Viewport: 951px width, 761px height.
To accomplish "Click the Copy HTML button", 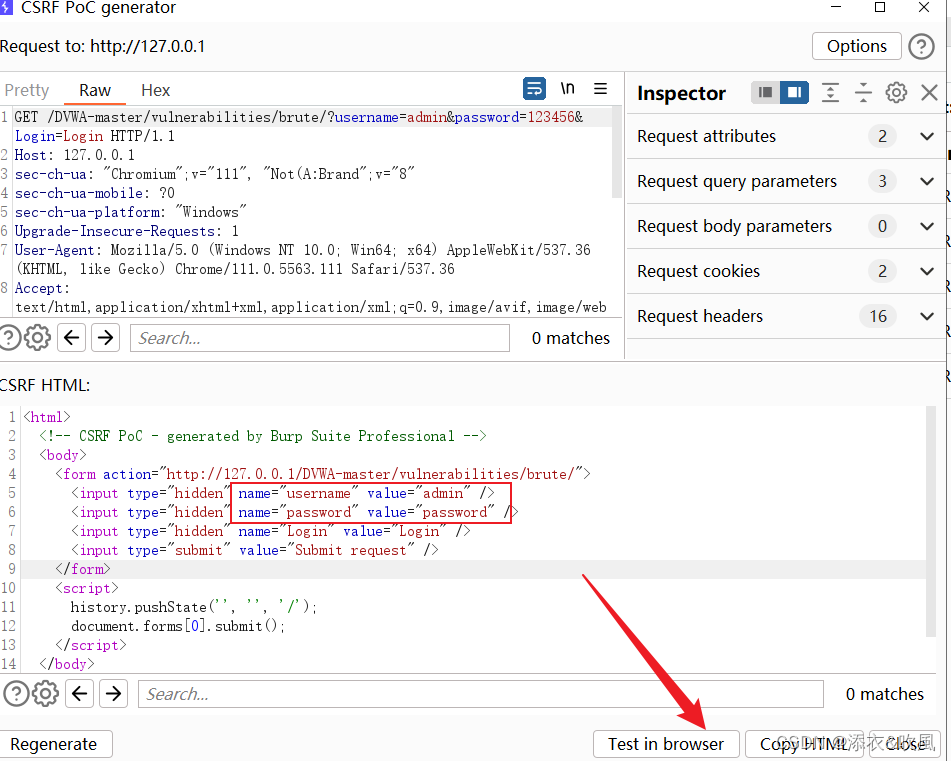I will (804, 744).
